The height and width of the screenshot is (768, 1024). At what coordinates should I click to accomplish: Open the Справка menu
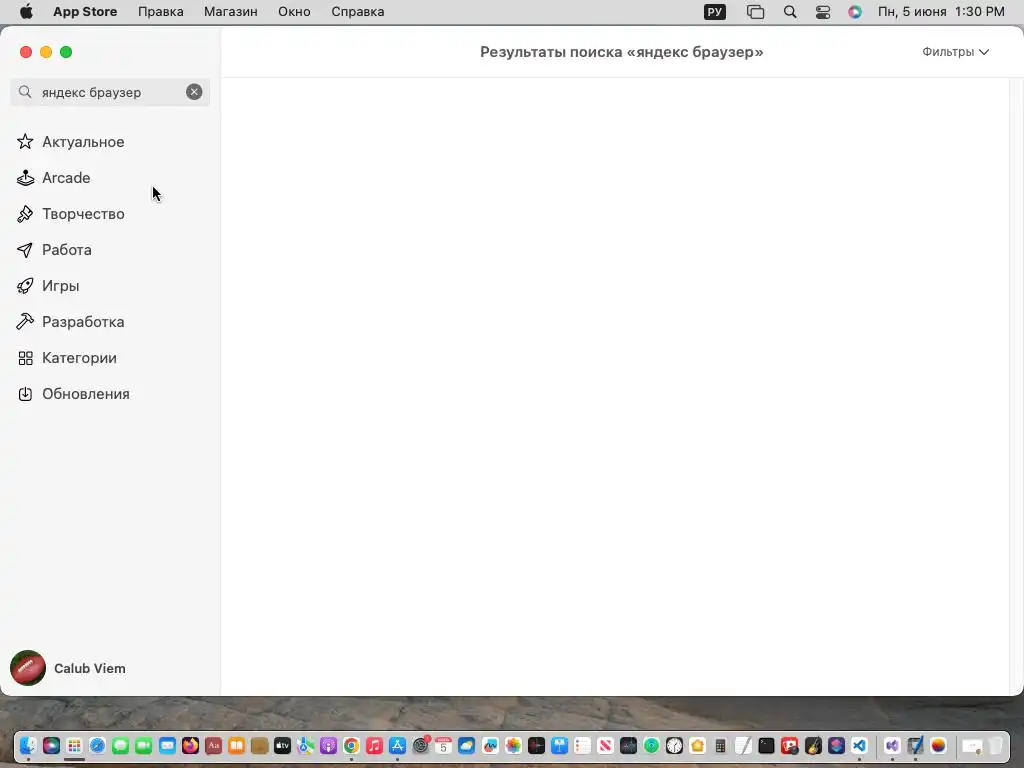point(357,12)
